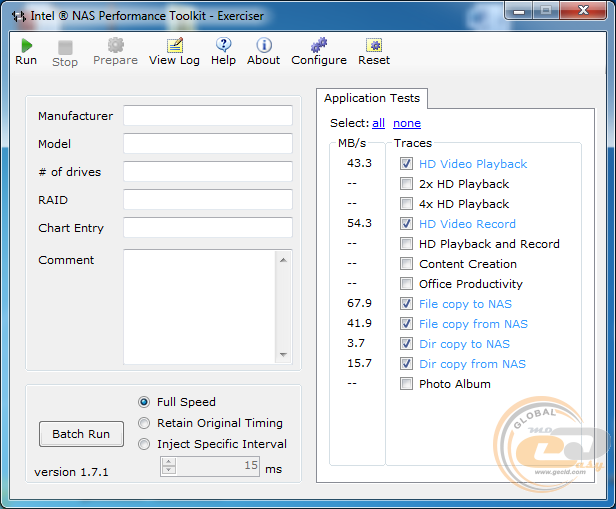The width and height of the screenshot is (616, 509).
Task: Close the Exerciser window
Action: (583, 10)
